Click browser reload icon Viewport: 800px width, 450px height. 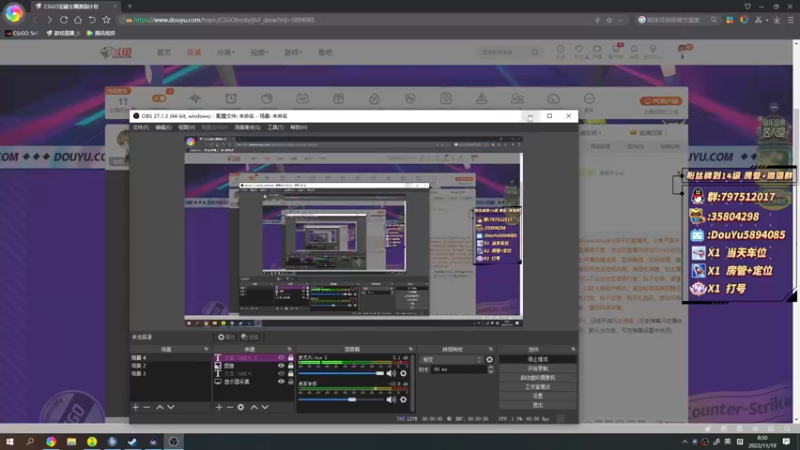coord(64,20)
